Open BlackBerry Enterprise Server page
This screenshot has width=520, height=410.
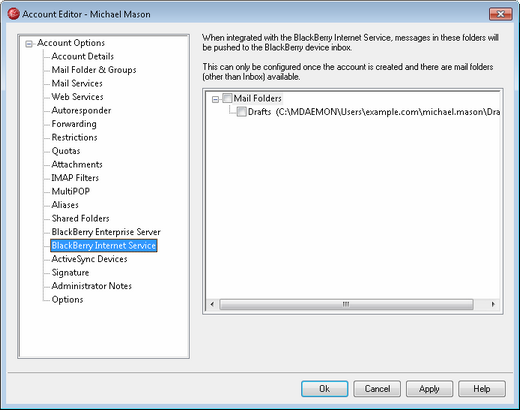point(106,232)
